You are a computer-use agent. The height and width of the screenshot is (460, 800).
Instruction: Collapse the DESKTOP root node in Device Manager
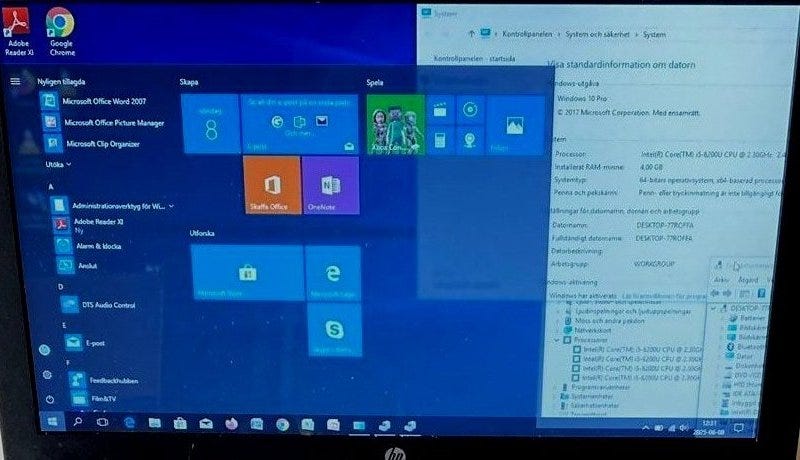tap(713, 309)
